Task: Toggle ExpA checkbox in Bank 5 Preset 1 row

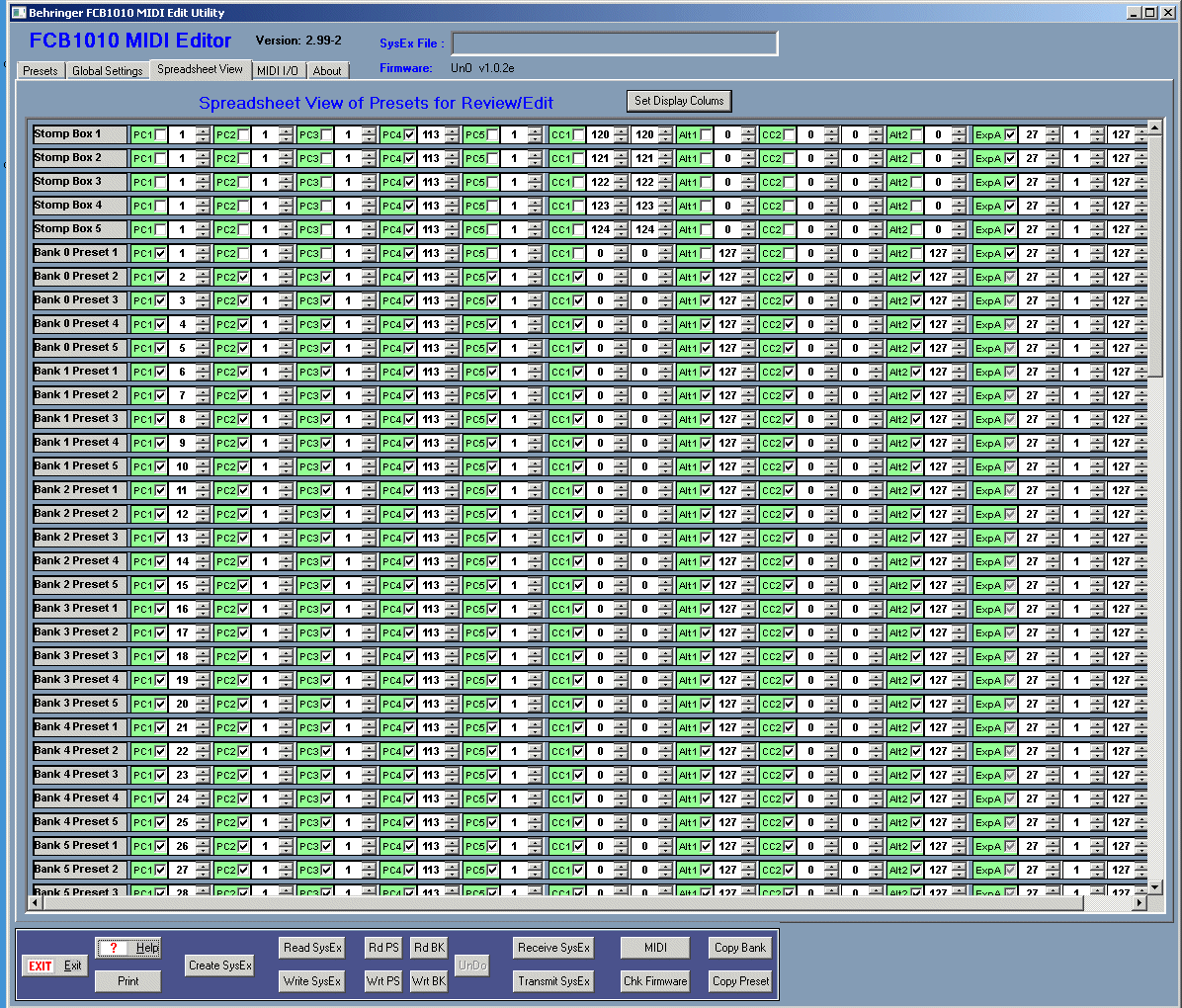Action: pos(1010,846)
